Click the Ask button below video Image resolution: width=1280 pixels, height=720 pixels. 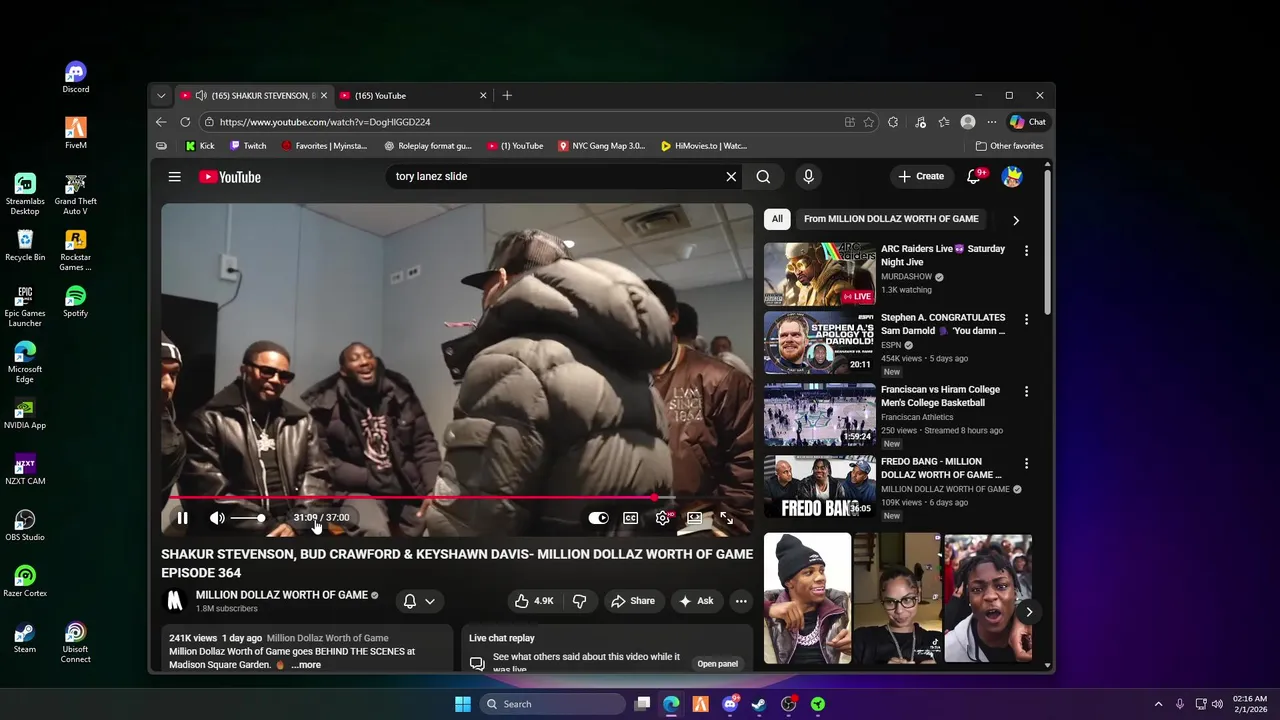(x=696, y=601)
